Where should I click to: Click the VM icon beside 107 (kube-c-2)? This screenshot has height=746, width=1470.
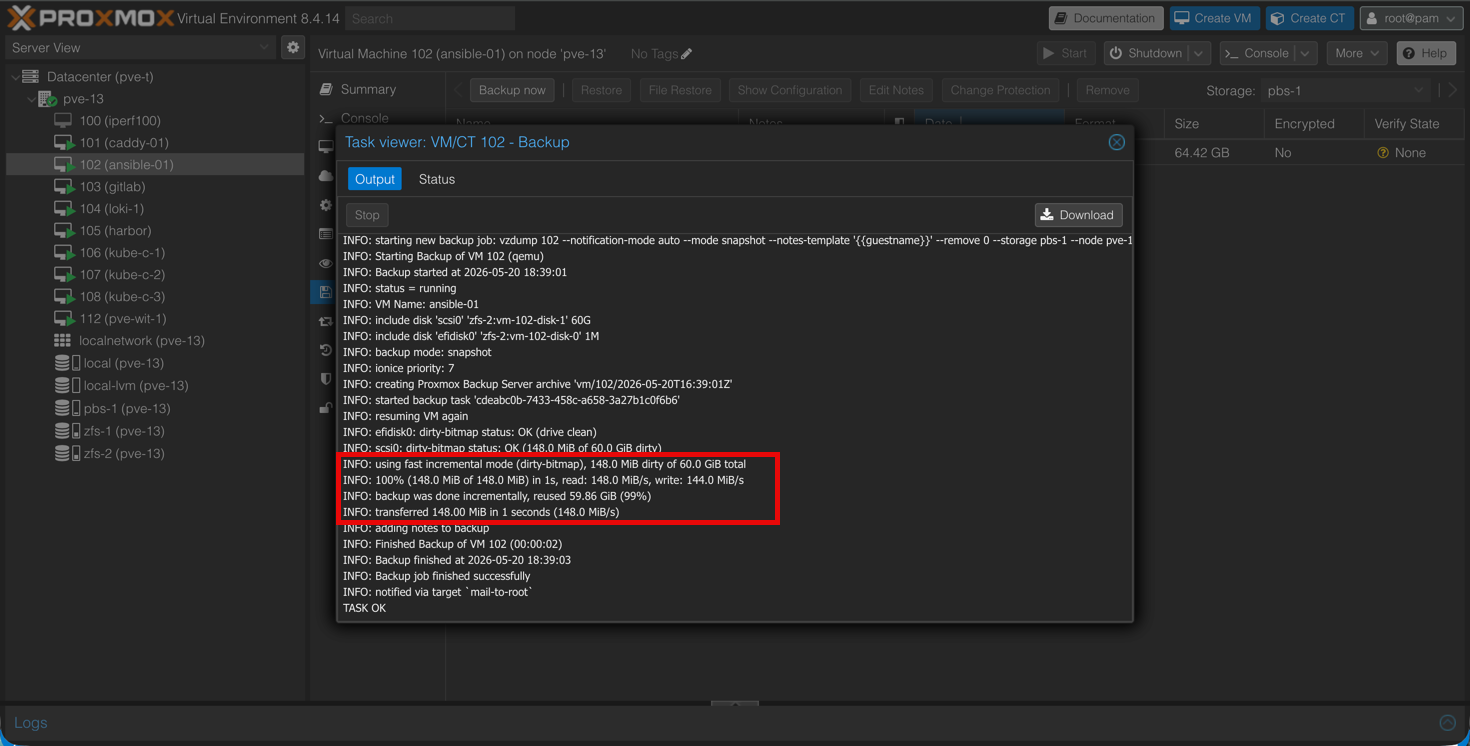coord(63,275)
